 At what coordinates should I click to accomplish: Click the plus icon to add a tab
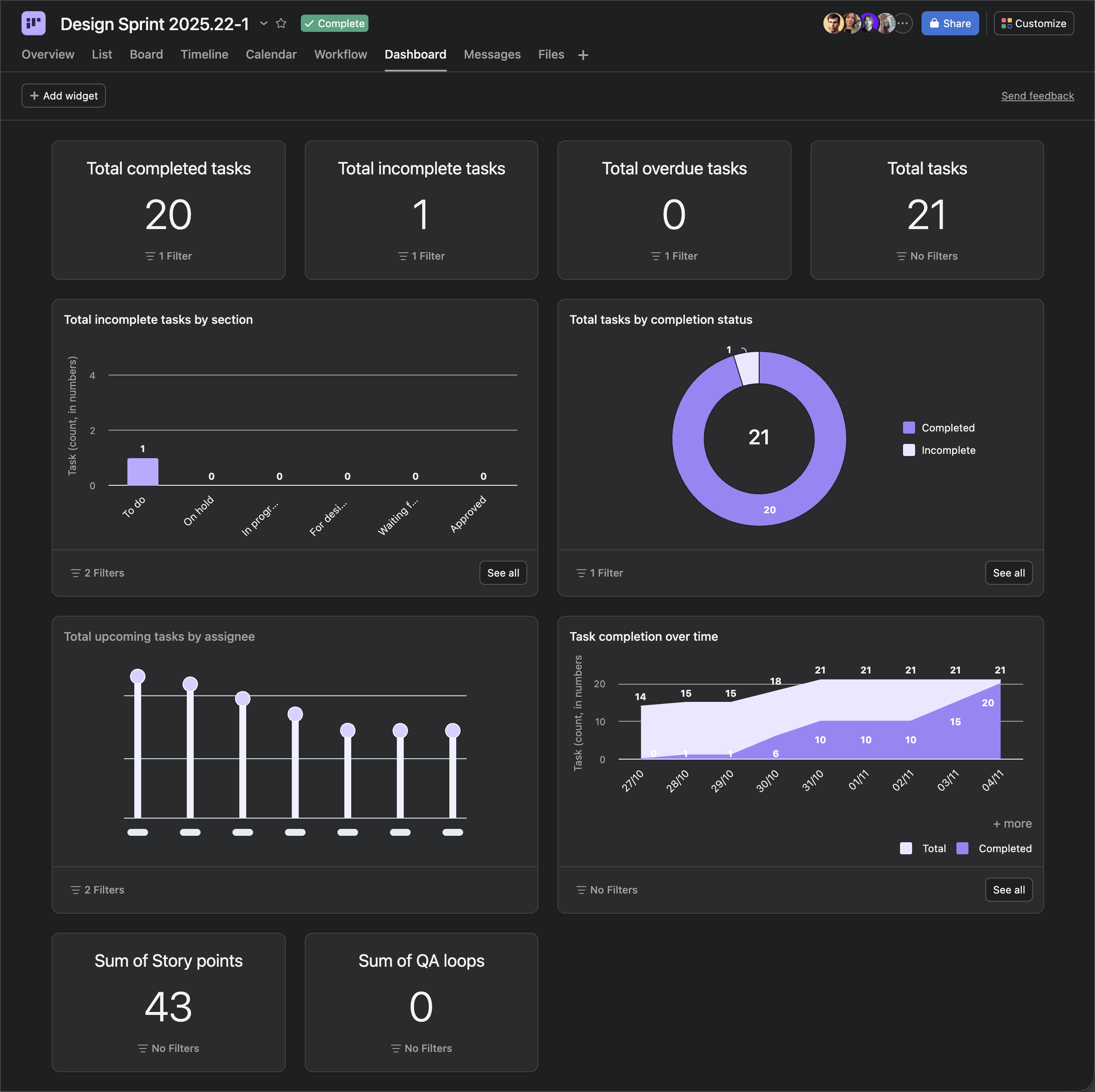(583, 55)
